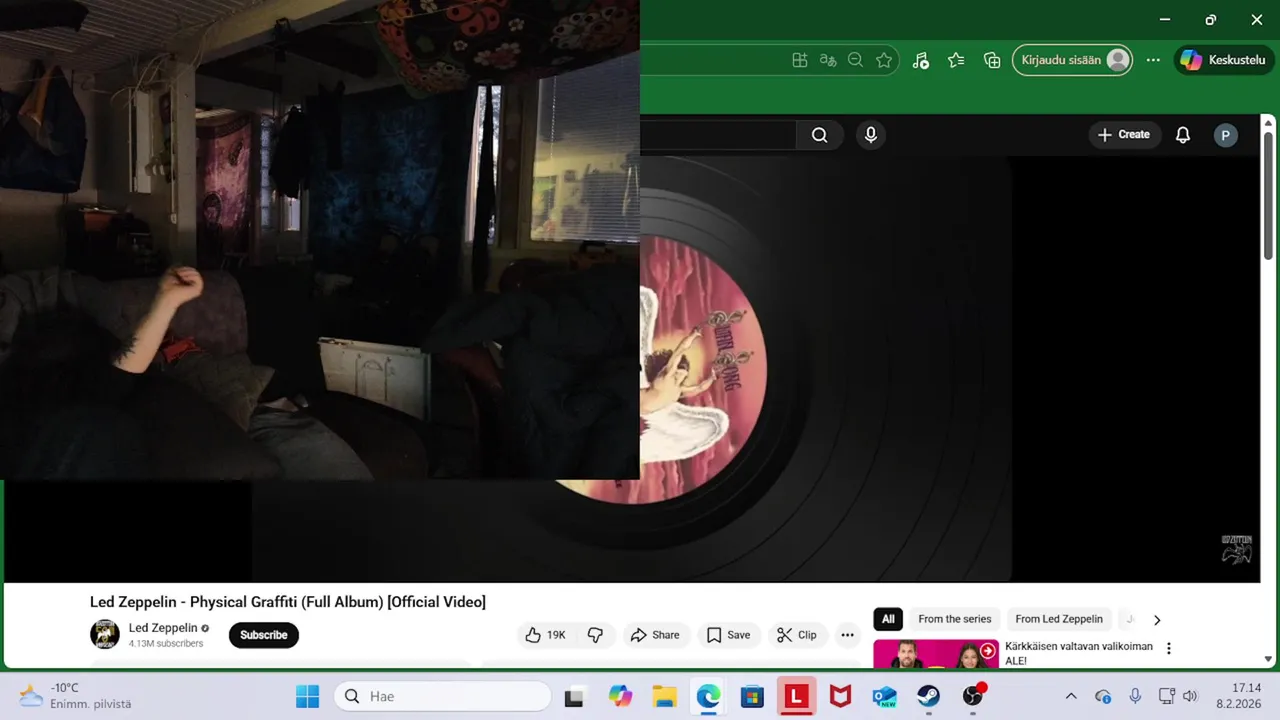Viewport: 1280px width, 720px height.
Task: Launch Copilot from the taskbar
Action: tap(620, 696)
